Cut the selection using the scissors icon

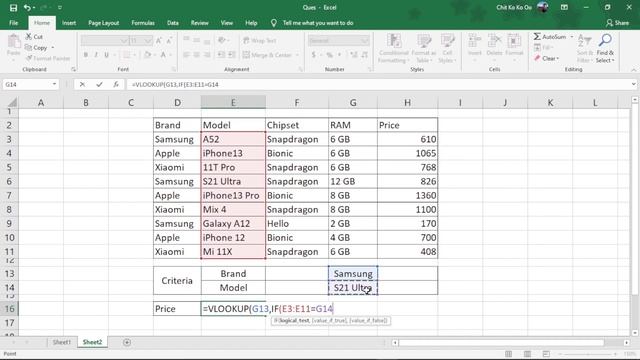[x=29, y=37]
